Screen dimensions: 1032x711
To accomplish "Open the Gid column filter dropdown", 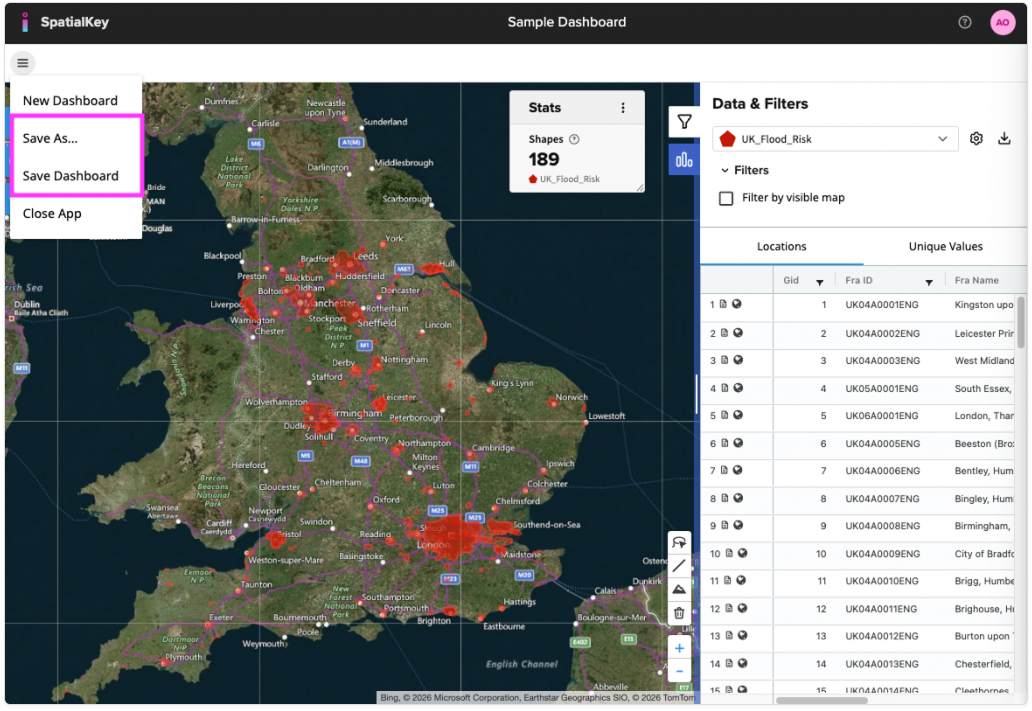I will (x=822, y=280).
